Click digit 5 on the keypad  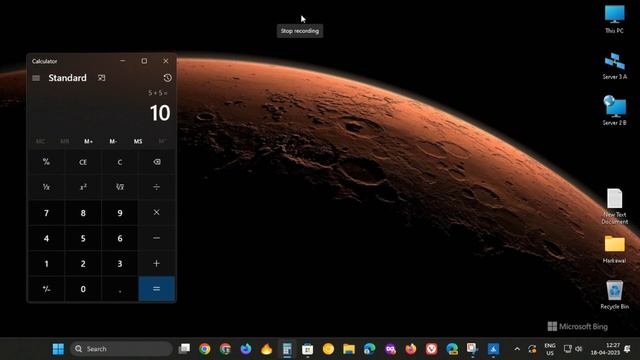[x=83, y=238]
